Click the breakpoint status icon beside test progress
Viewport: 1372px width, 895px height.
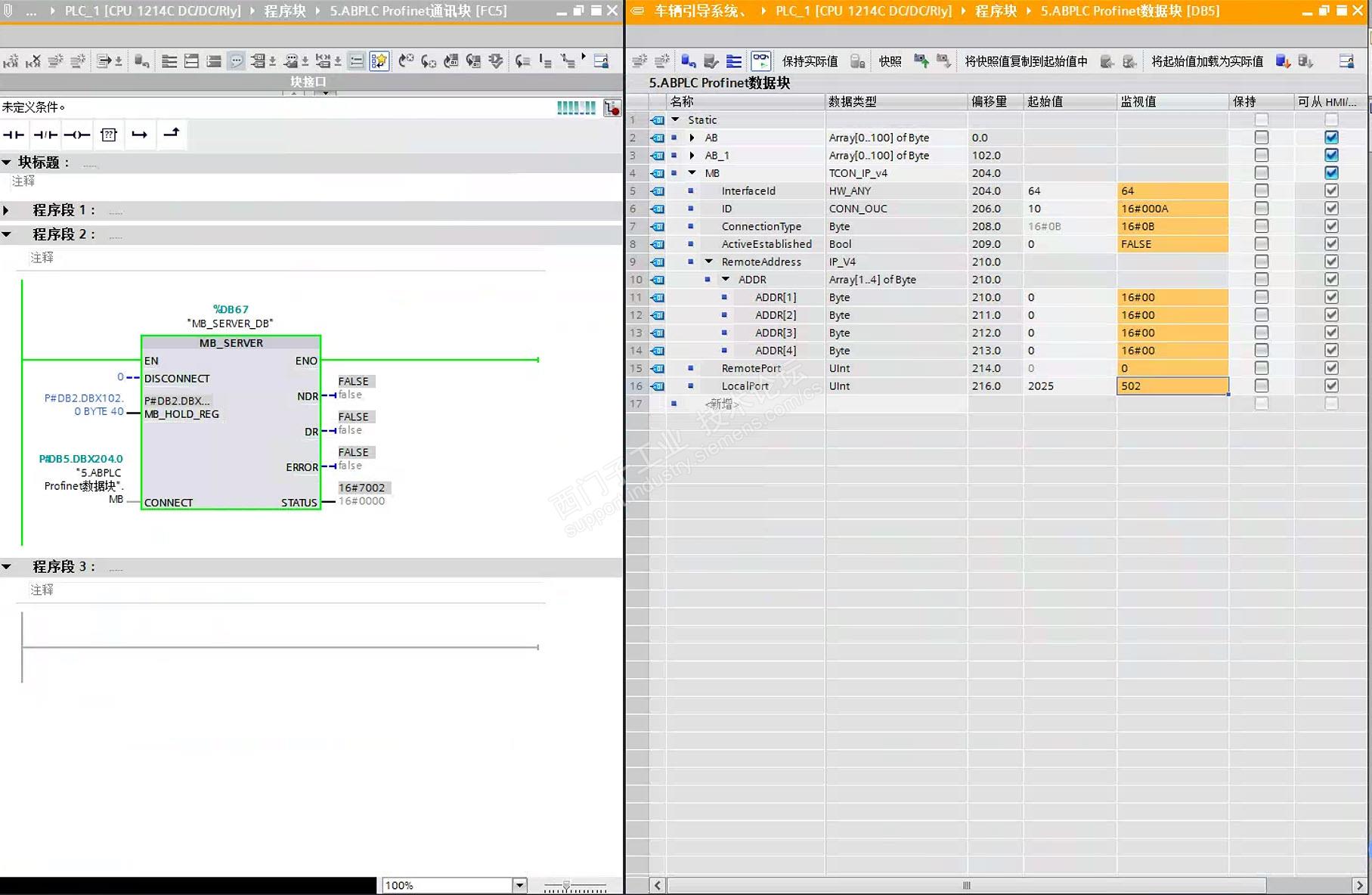tap(613, 108)
